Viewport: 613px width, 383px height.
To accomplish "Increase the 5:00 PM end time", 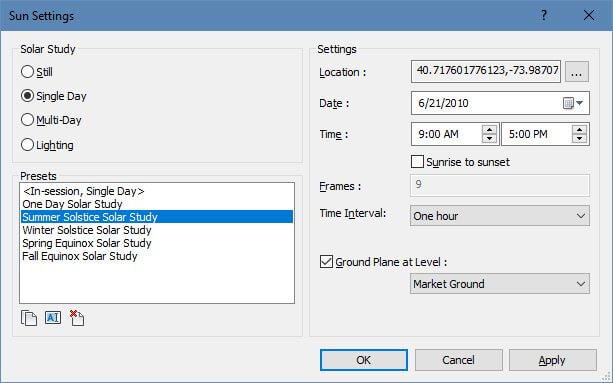I will click(x=579, y=129).
